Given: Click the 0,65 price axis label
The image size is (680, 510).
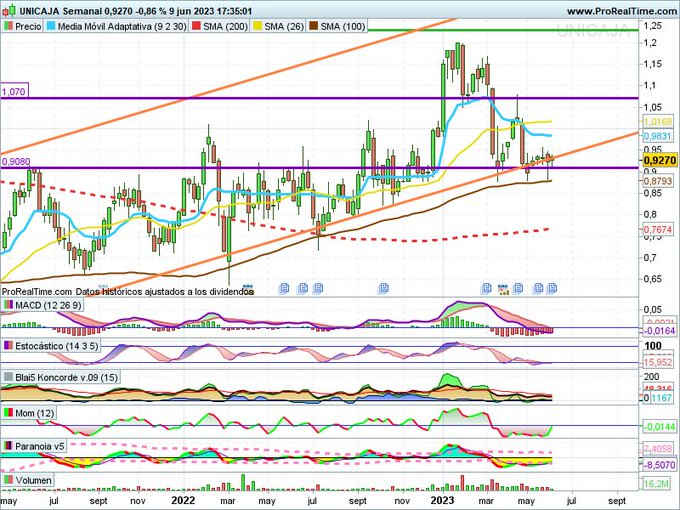Looking at the screenshot, I should (652, 278).
